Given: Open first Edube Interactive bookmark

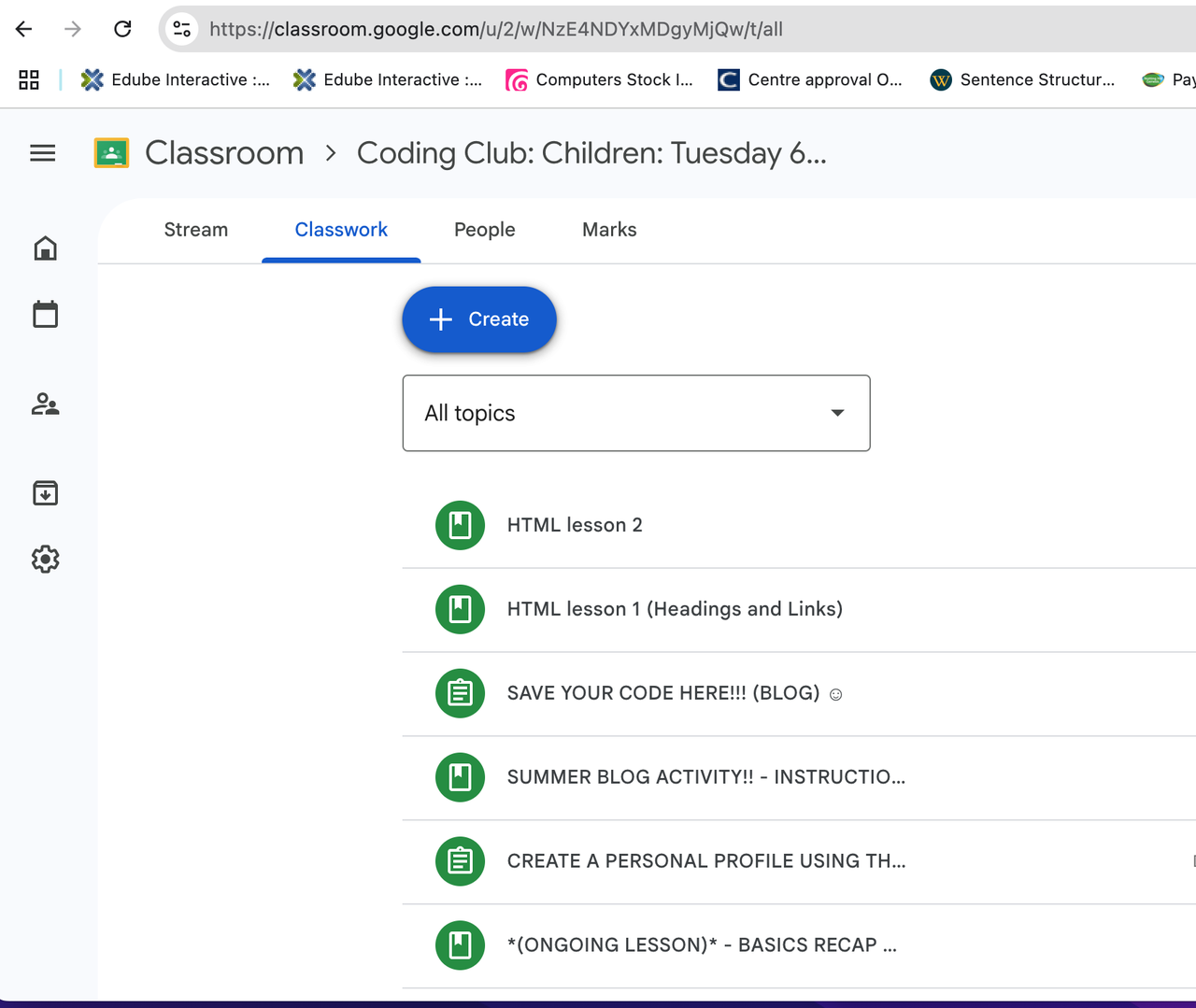Looking at the screenshot, I should click(175, 79).
